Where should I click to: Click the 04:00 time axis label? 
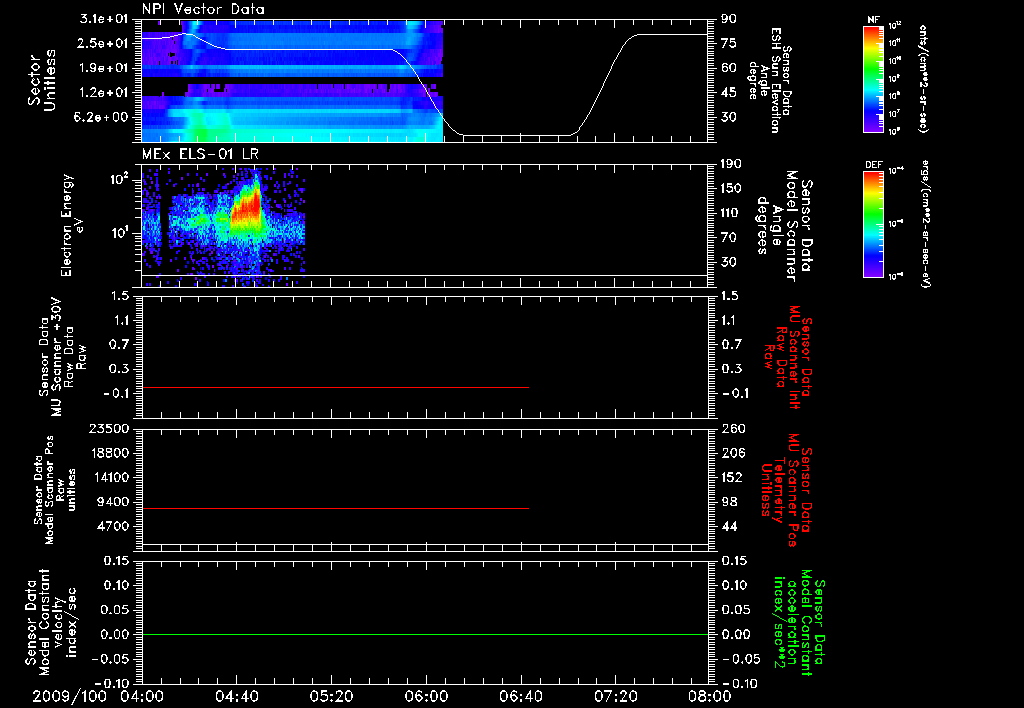click(141, 696)
